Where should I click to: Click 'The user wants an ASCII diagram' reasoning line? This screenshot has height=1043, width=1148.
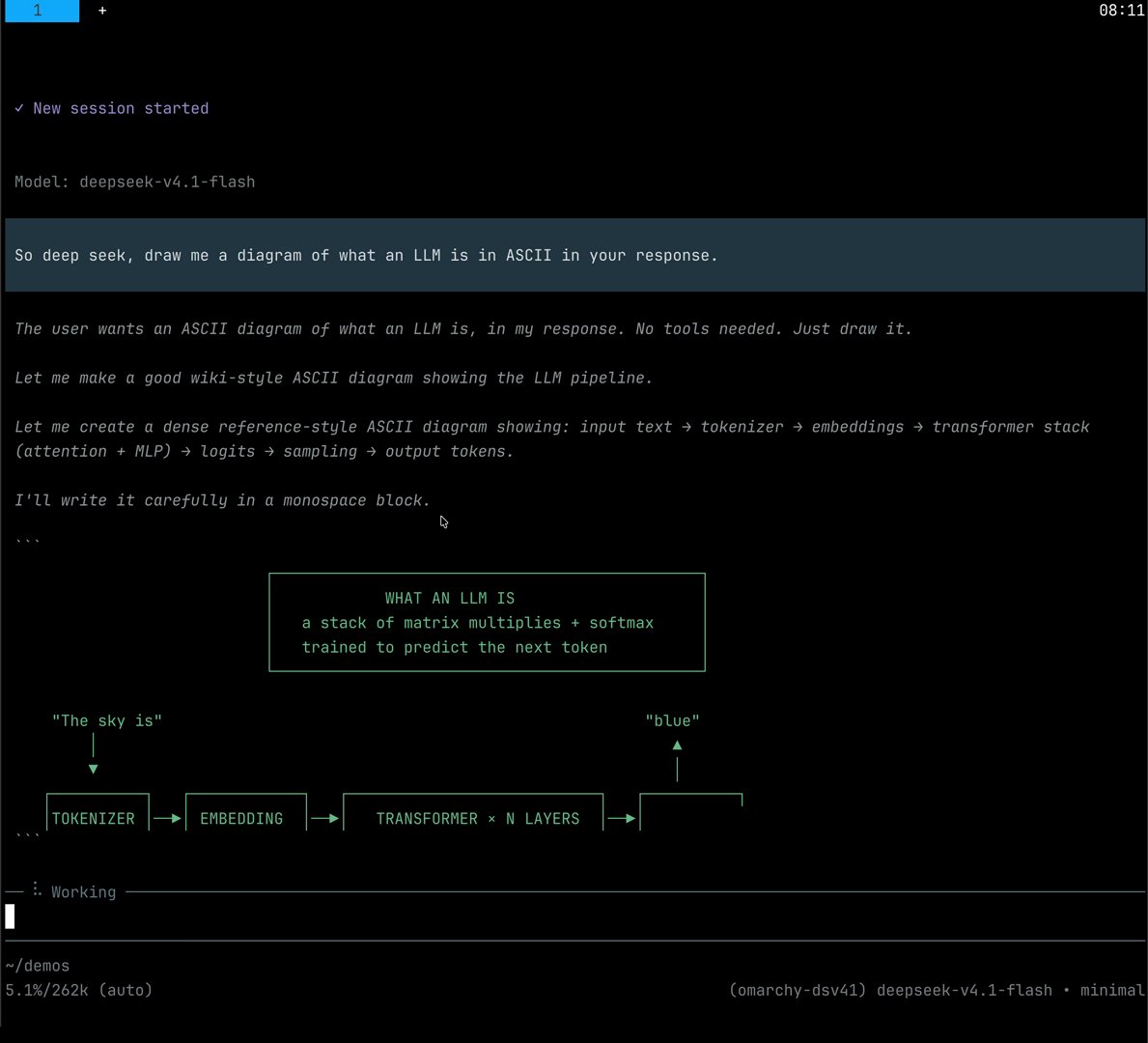pos(462,329)
